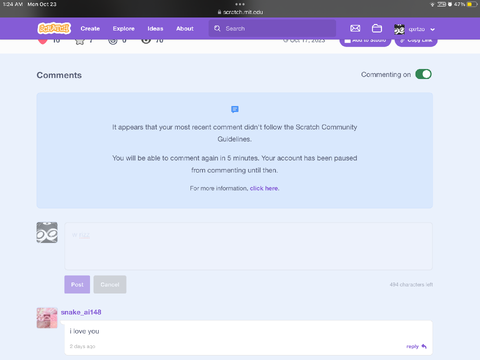Image resolution: width=480 pixels, height=360 pixels.
Task: Open the Create menu item
Action: (x=90, y=29)
